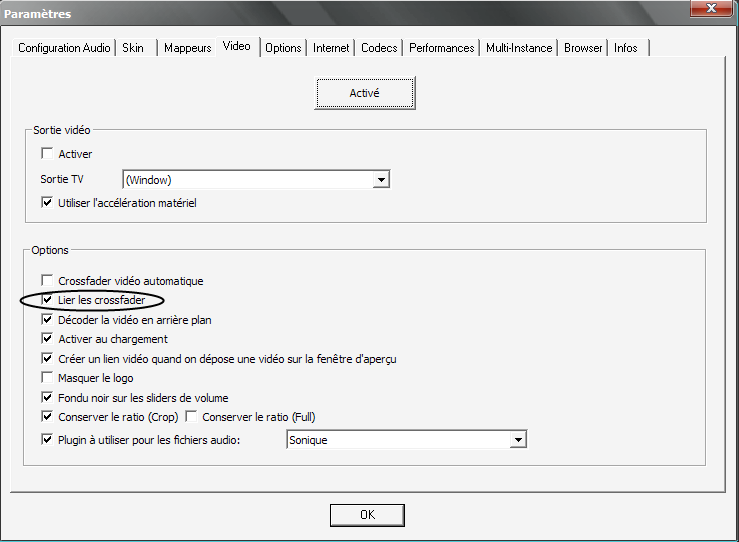
Task: Select the Mappeurs tab
Action: click(x=187, y=48)
